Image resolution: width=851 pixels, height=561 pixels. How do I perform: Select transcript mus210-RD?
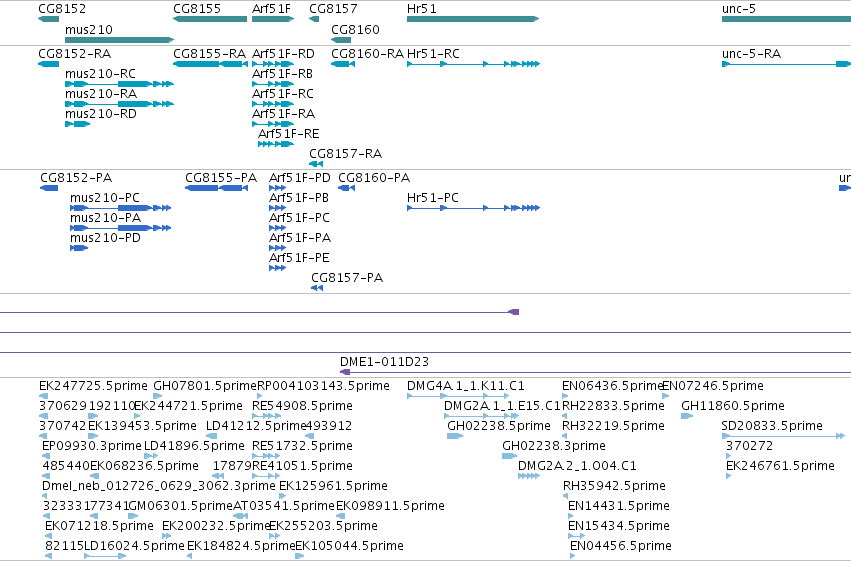101,114
